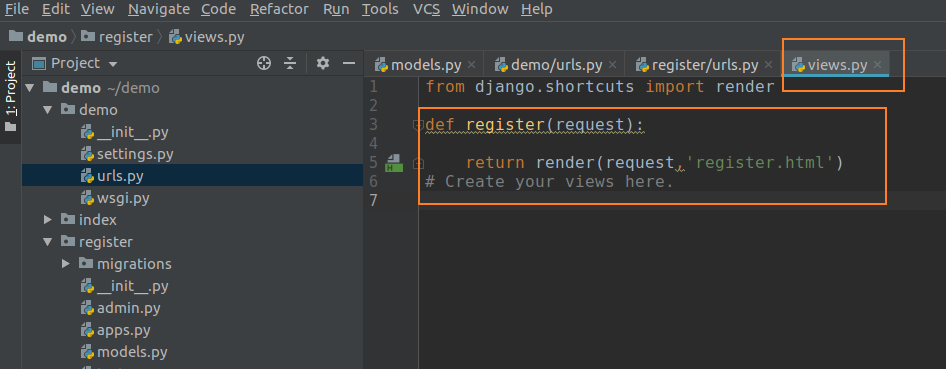Open Project panel settings gear

[x=323, y=63]
